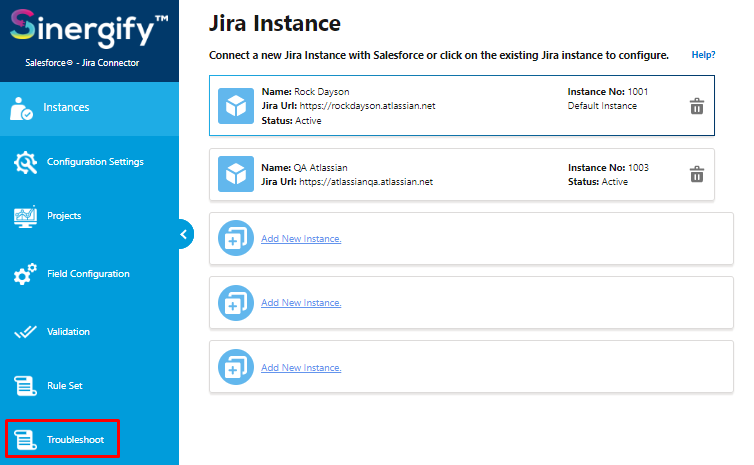Click the Salesforce - Jira Connector subtitle

(x=82, y=63)
